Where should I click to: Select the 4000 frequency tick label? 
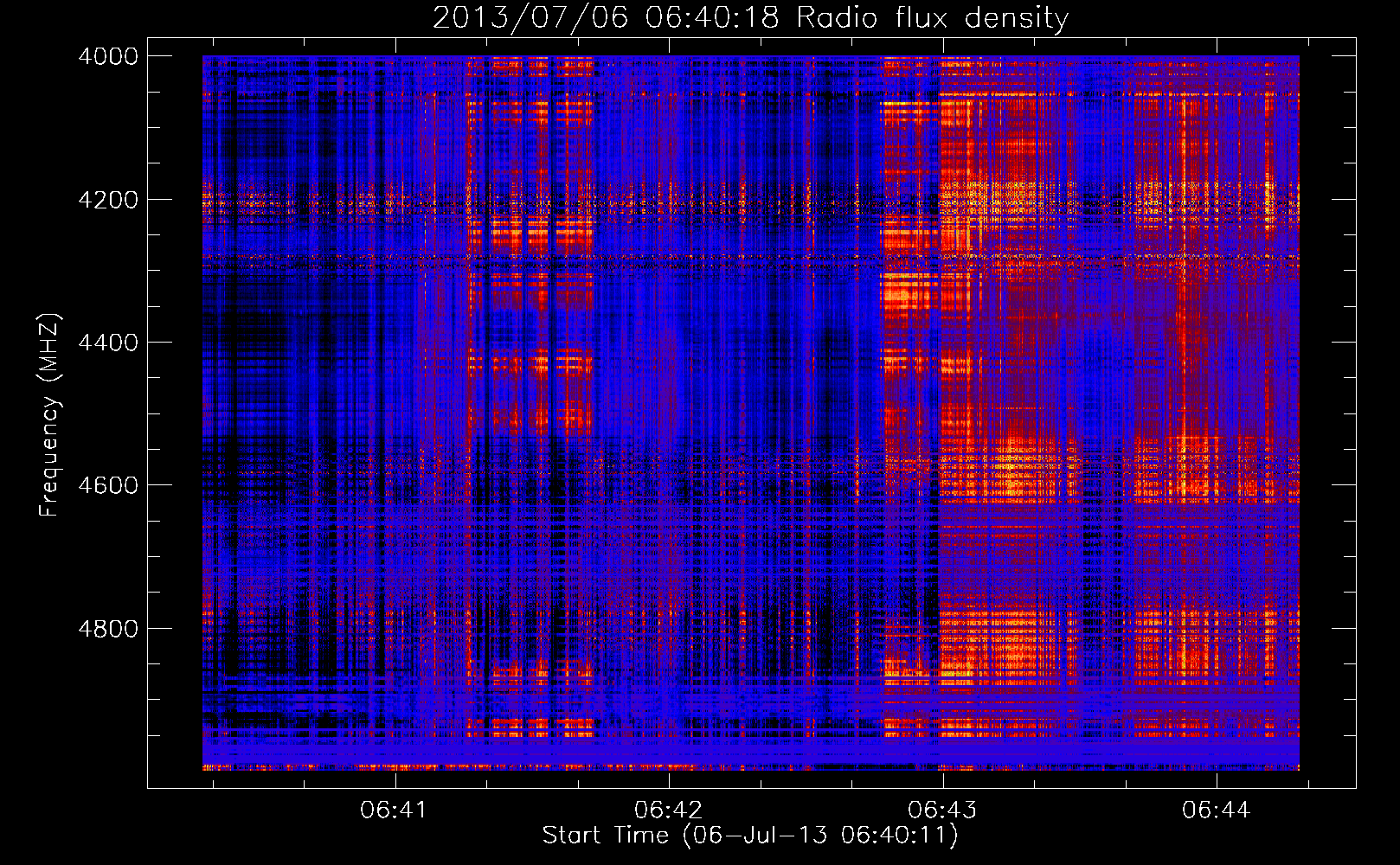pos(108,56)
